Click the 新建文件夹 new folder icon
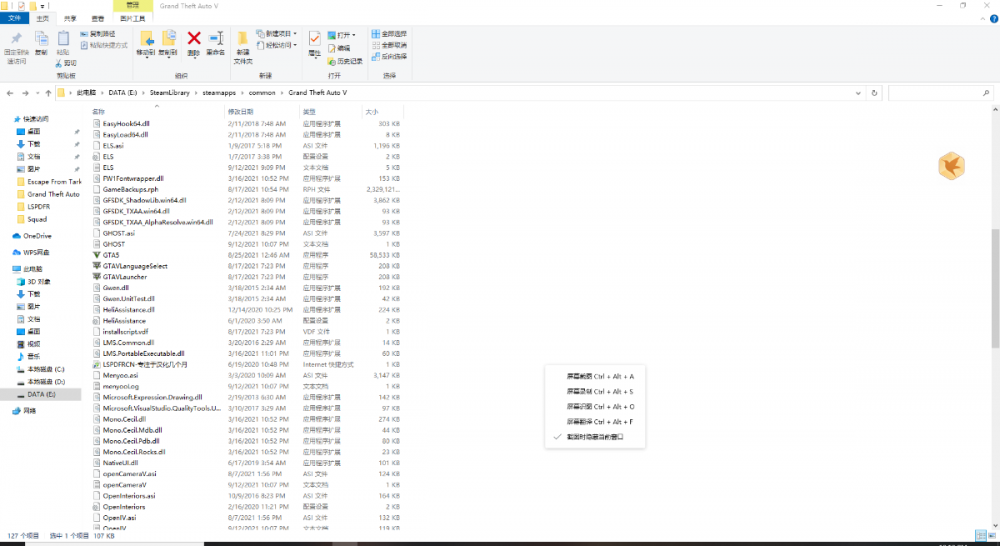Screen dimensions: 1000x546 tap(242, 39)
